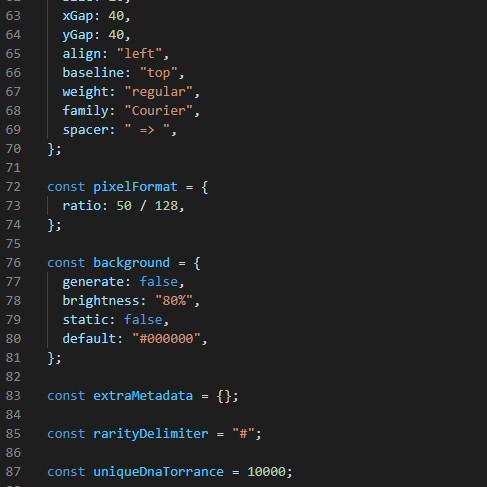This screenshot has height=487, width=487.
Task: Click the 10000 number value
Action: [266, 472]
